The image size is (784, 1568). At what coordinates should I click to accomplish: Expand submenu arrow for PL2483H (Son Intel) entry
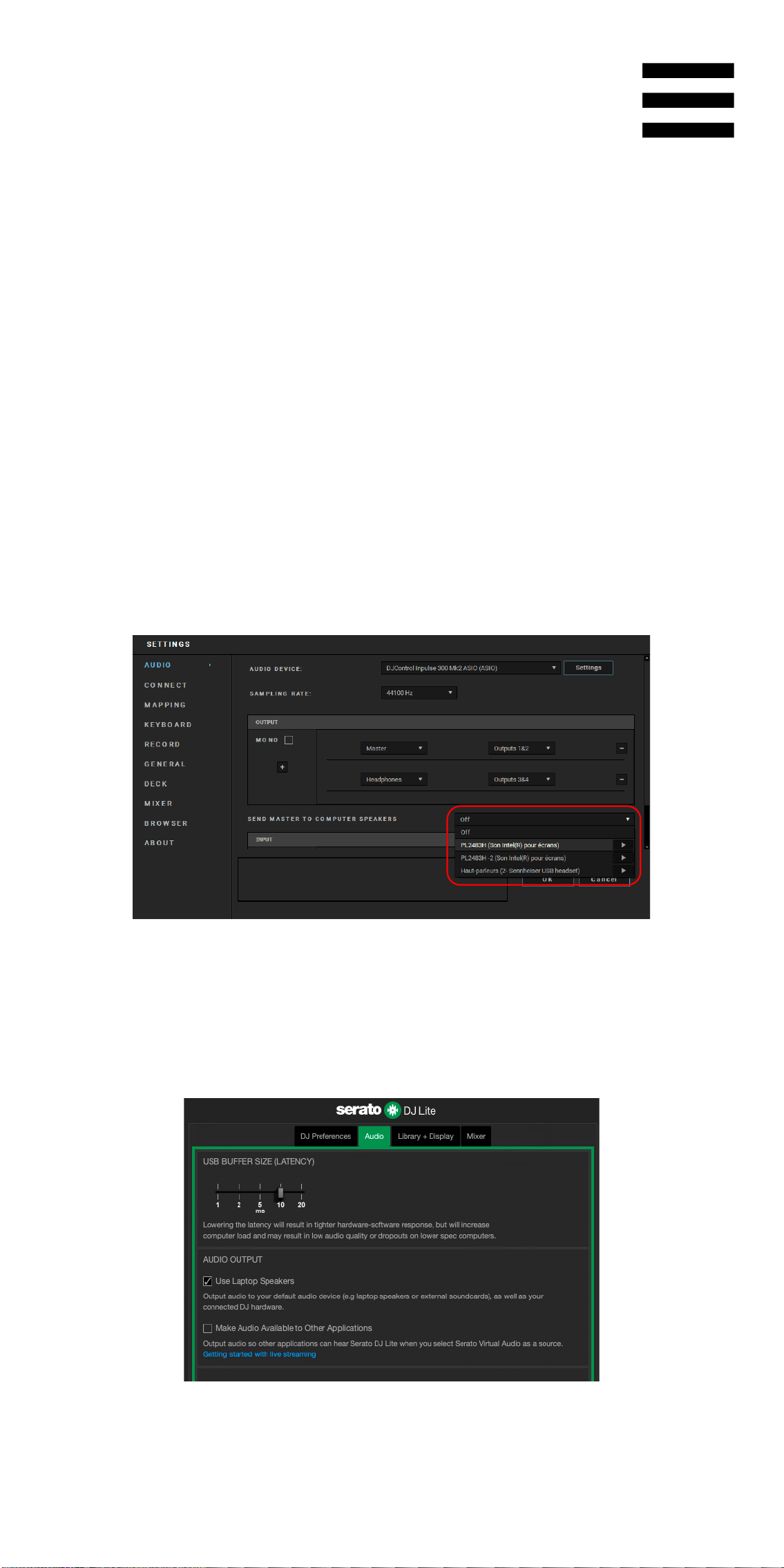[x=623, y=845]
